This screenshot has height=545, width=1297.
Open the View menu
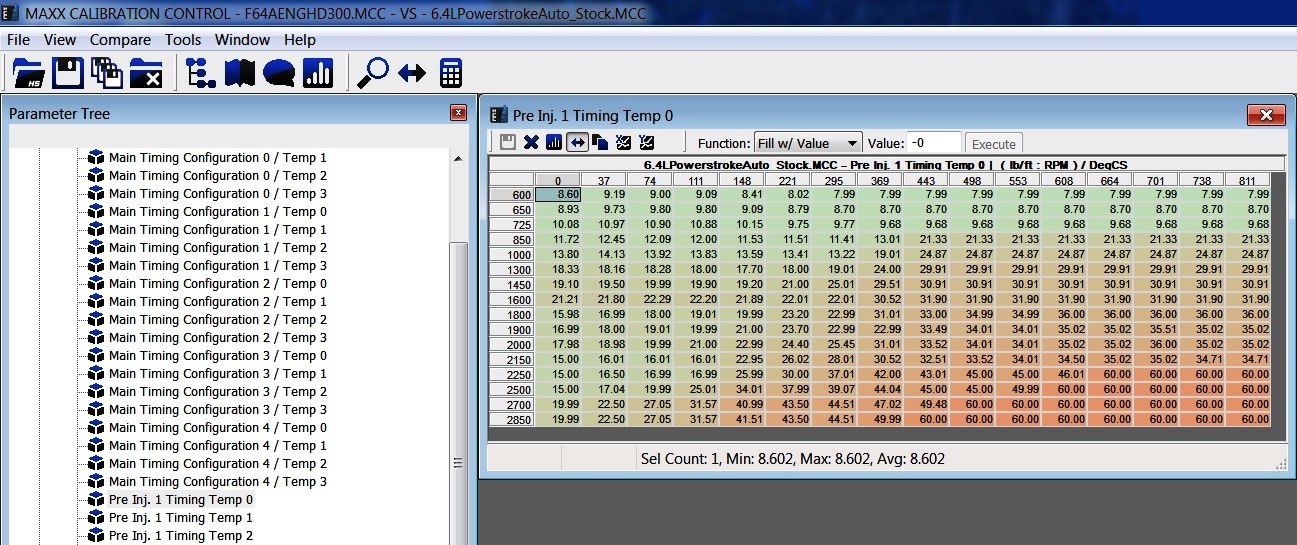click(x=60, y=40)
